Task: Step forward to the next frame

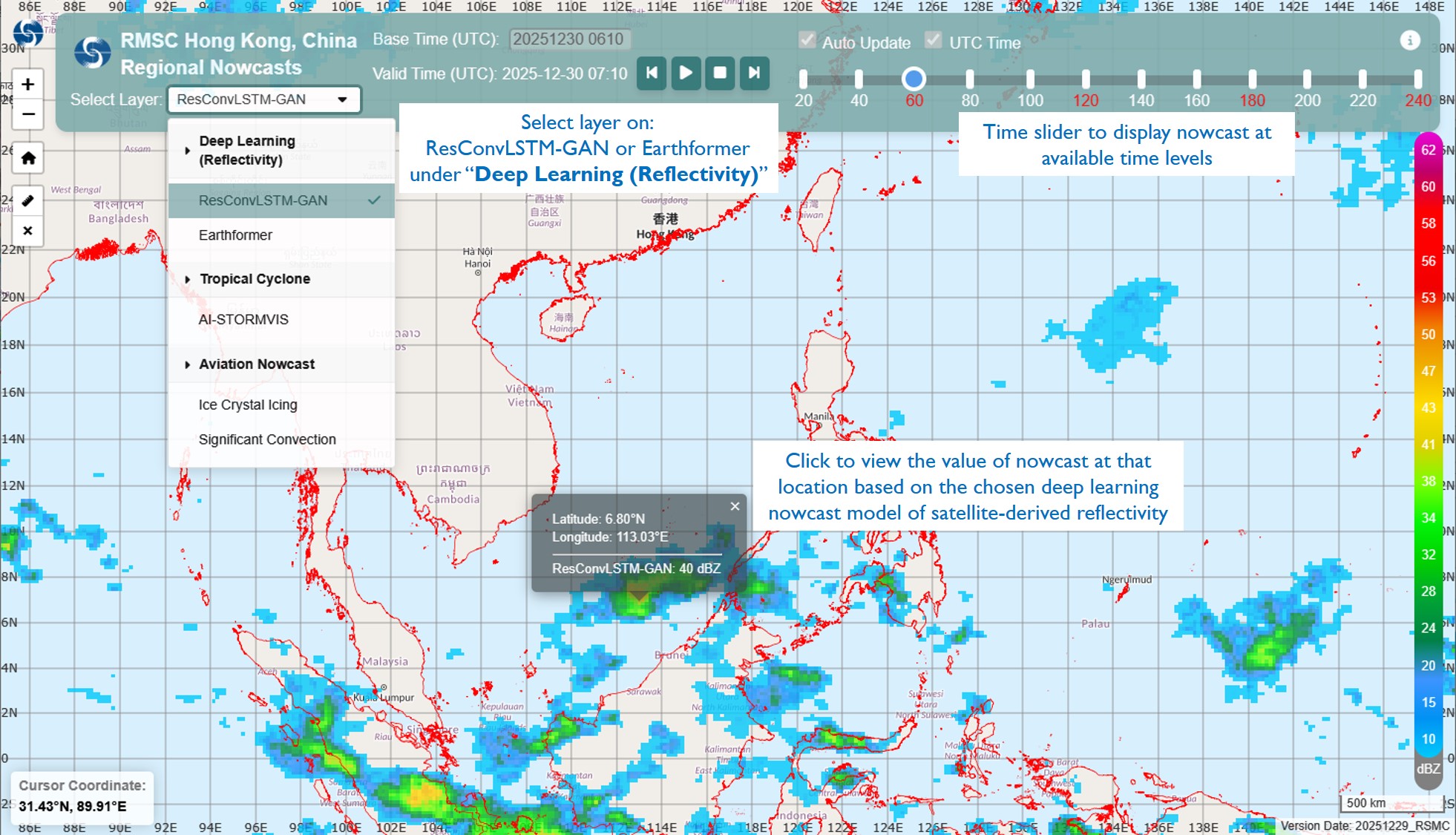Action: pos(754,73)
